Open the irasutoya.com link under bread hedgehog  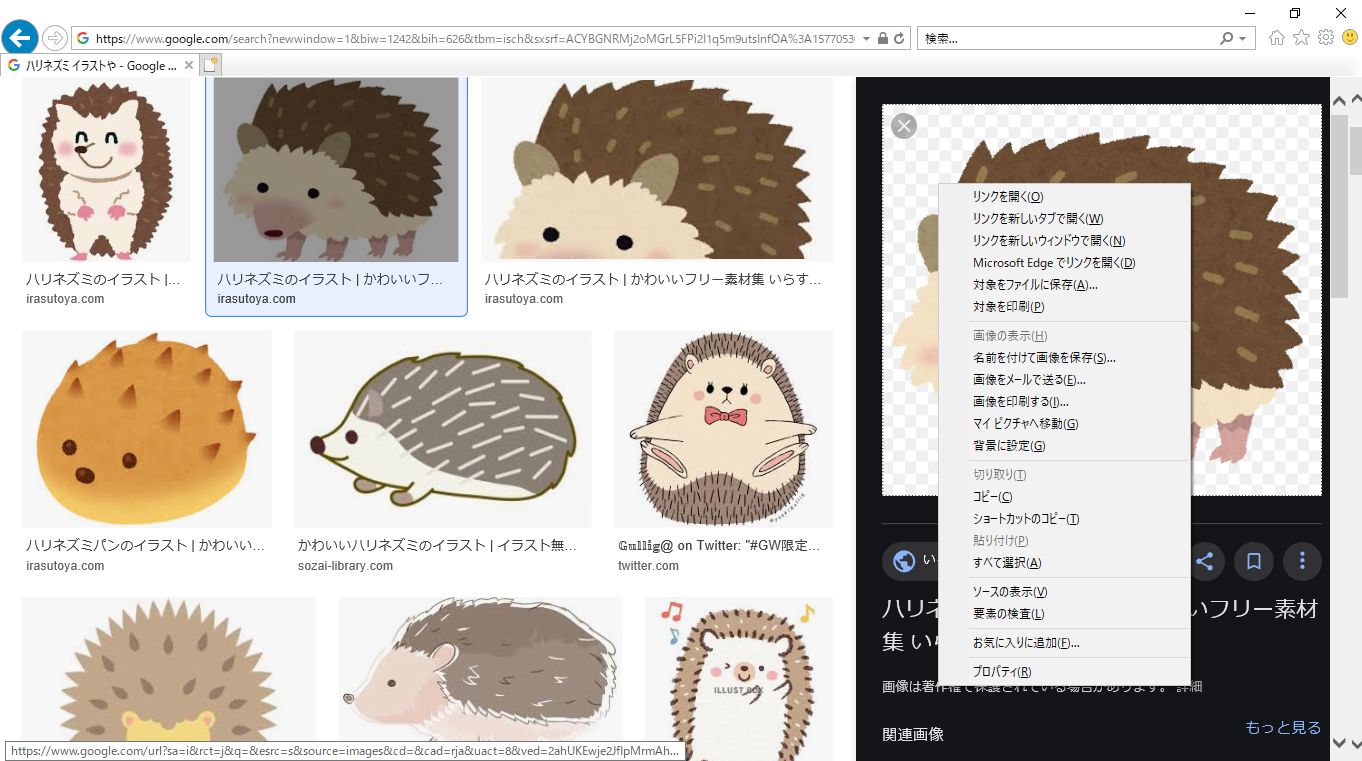[x=65, y=566]
